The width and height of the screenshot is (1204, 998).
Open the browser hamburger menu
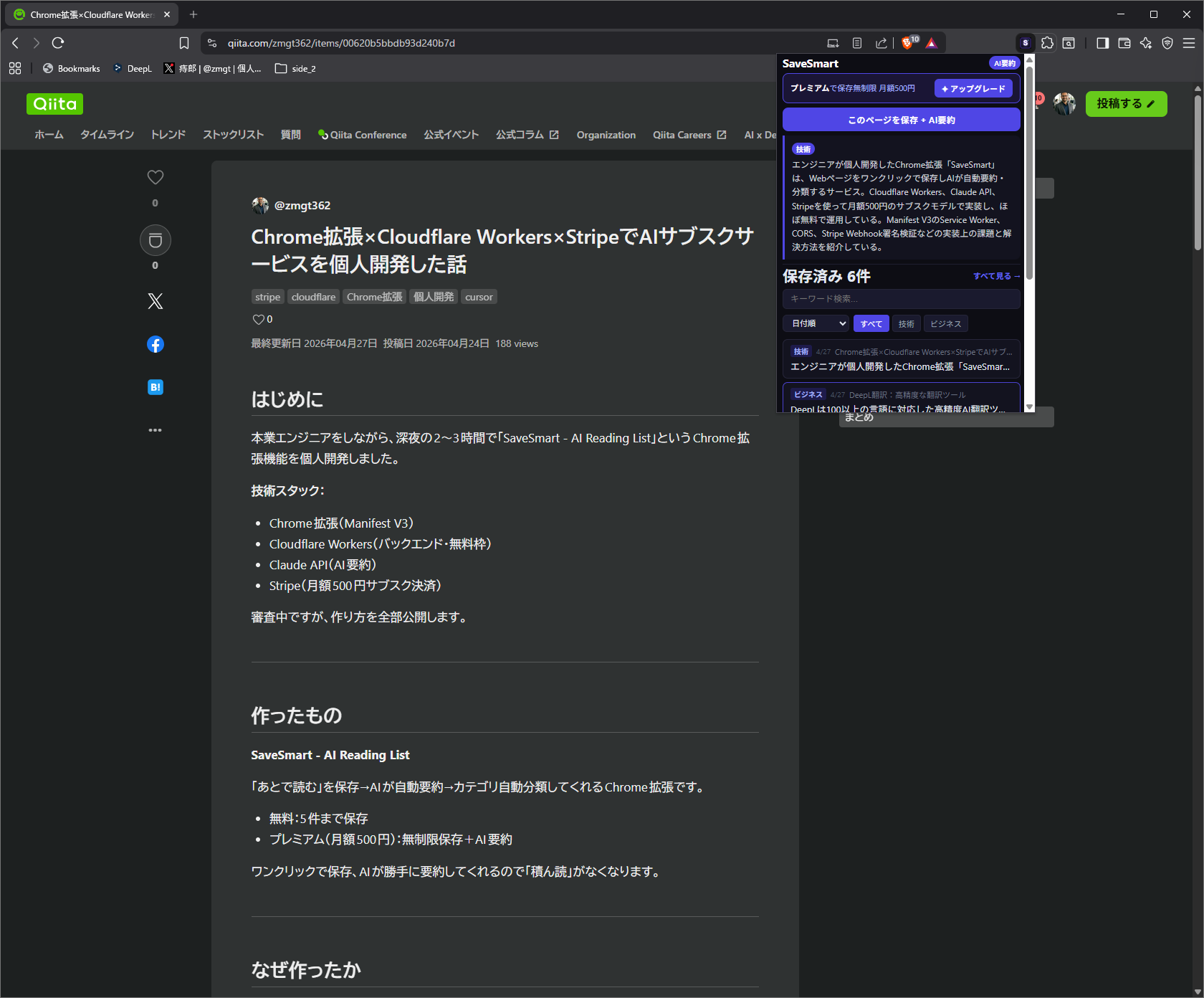click(1189, 43)
